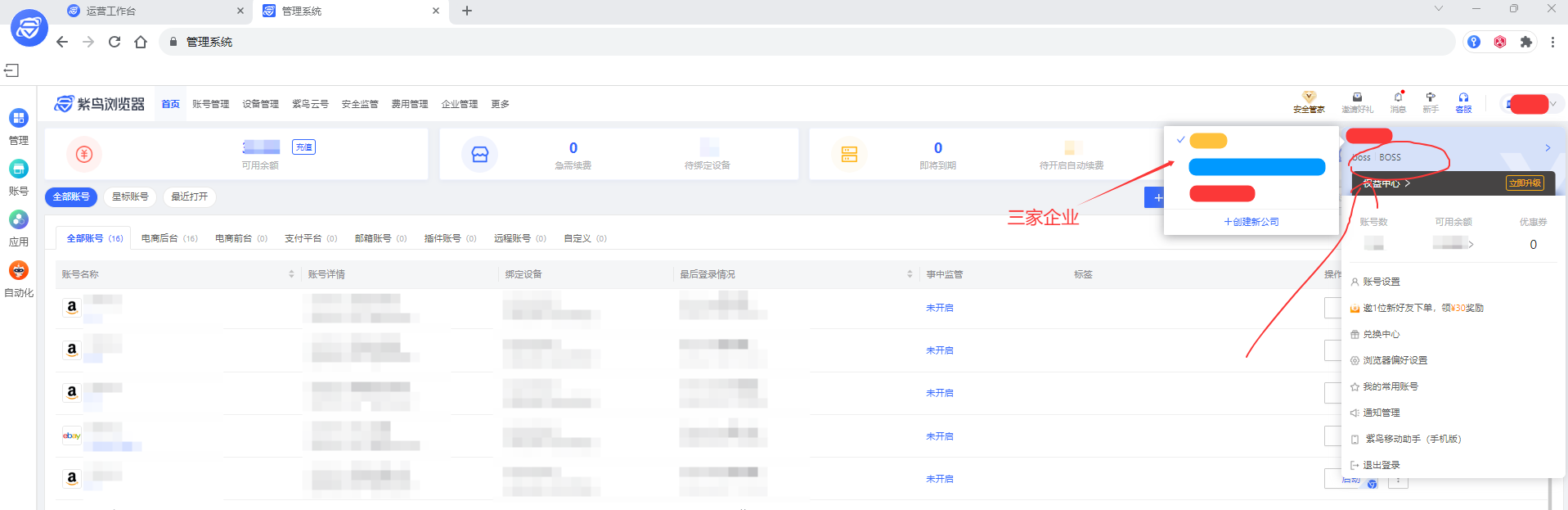1568x510 pixels.
Task: Select the checked yellow company entry
Action: 1208,141
